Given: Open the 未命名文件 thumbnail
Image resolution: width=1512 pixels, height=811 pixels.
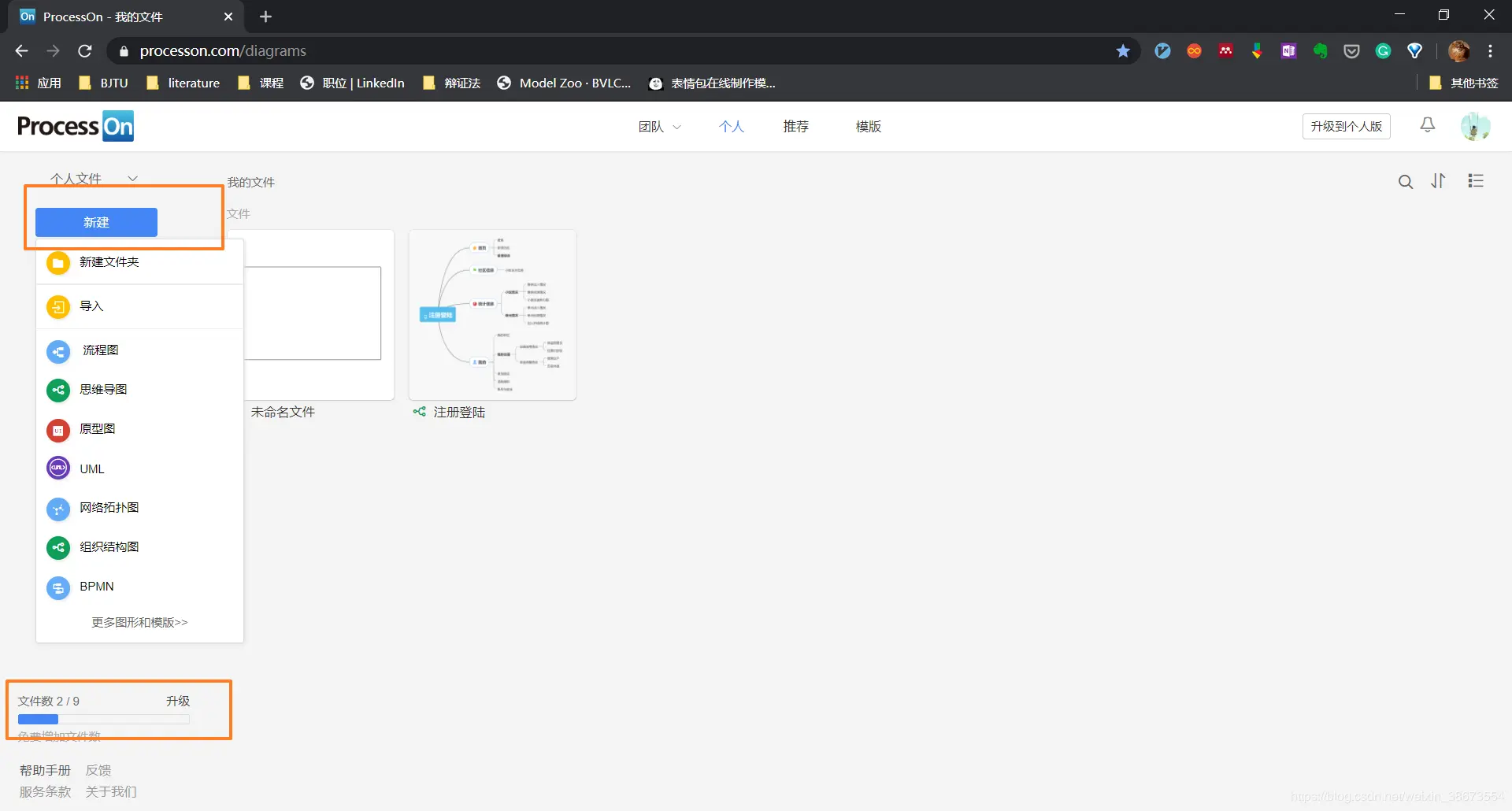Looking at the screenshot, I should [x=319, y=315].
